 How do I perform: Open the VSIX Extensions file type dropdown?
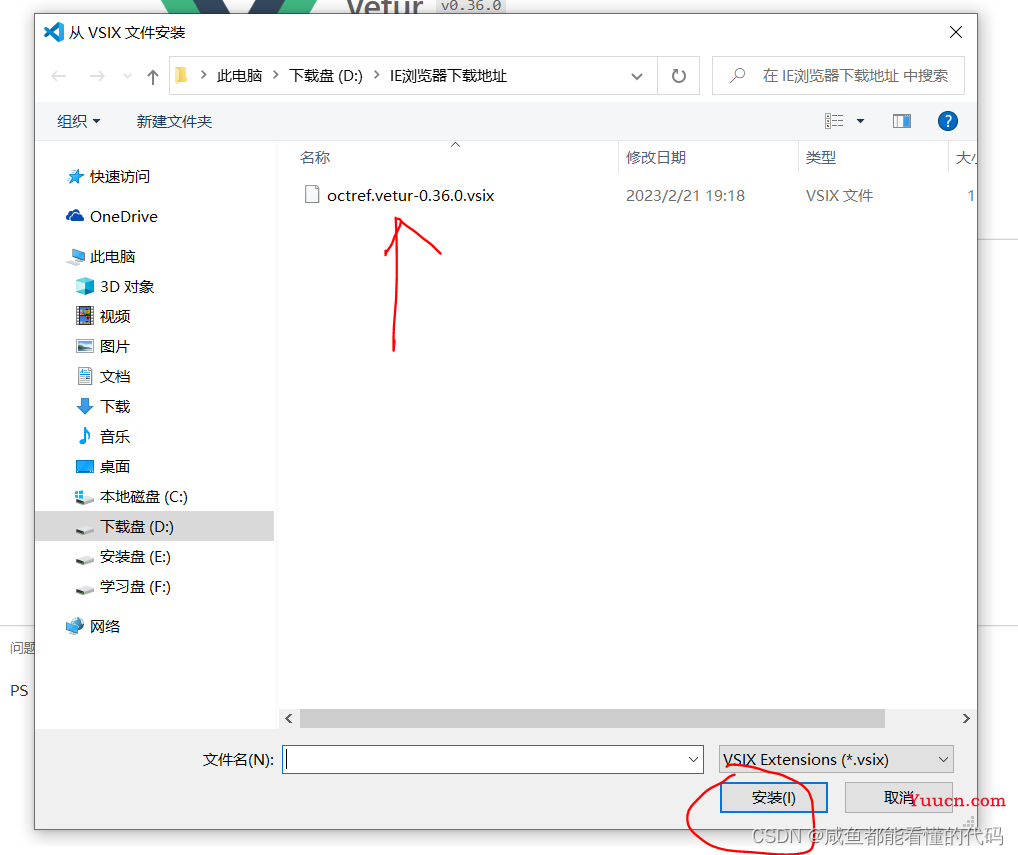pyautogui.click(x=836, y=760)
